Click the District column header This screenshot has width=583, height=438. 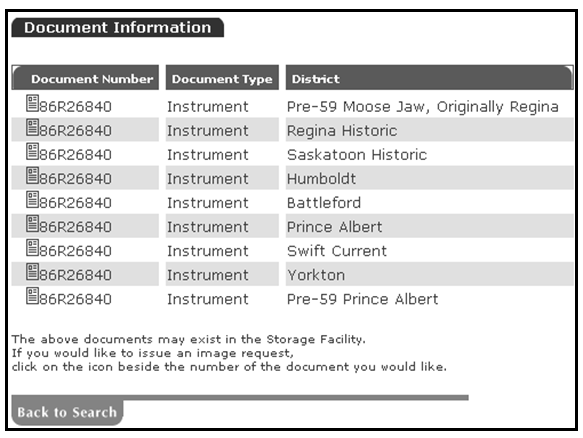pos(429,78)
